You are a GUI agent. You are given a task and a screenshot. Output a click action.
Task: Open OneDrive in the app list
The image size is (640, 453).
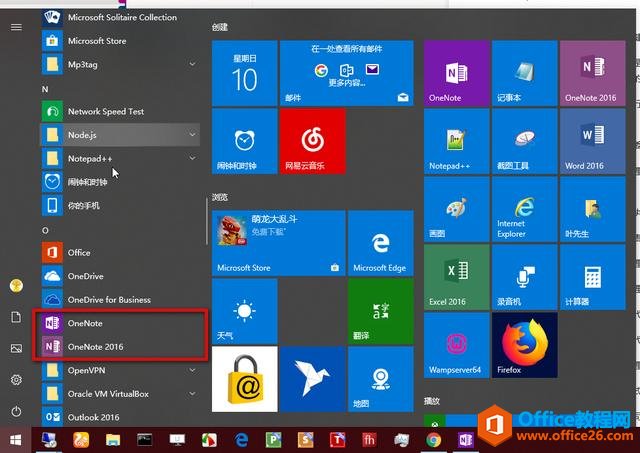(x=121, y=276)
